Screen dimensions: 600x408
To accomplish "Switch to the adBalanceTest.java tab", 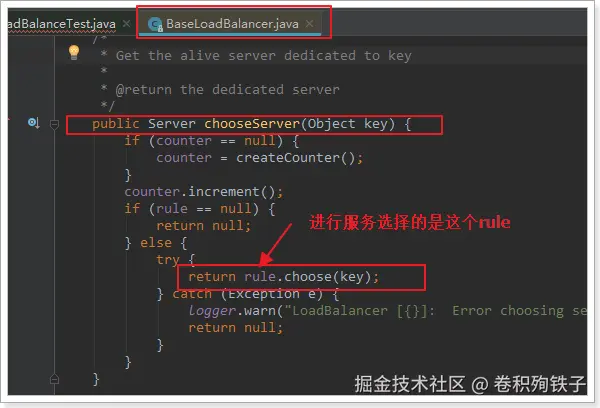I will click(x=61, y=24).
